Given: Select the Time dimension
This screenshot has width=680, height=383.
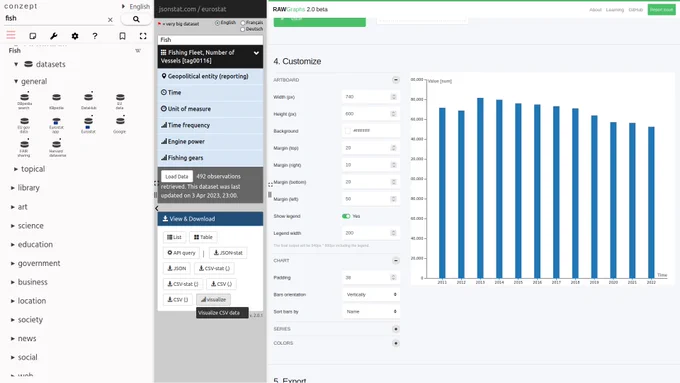Looking at the screenshot, I should (210, 92).
